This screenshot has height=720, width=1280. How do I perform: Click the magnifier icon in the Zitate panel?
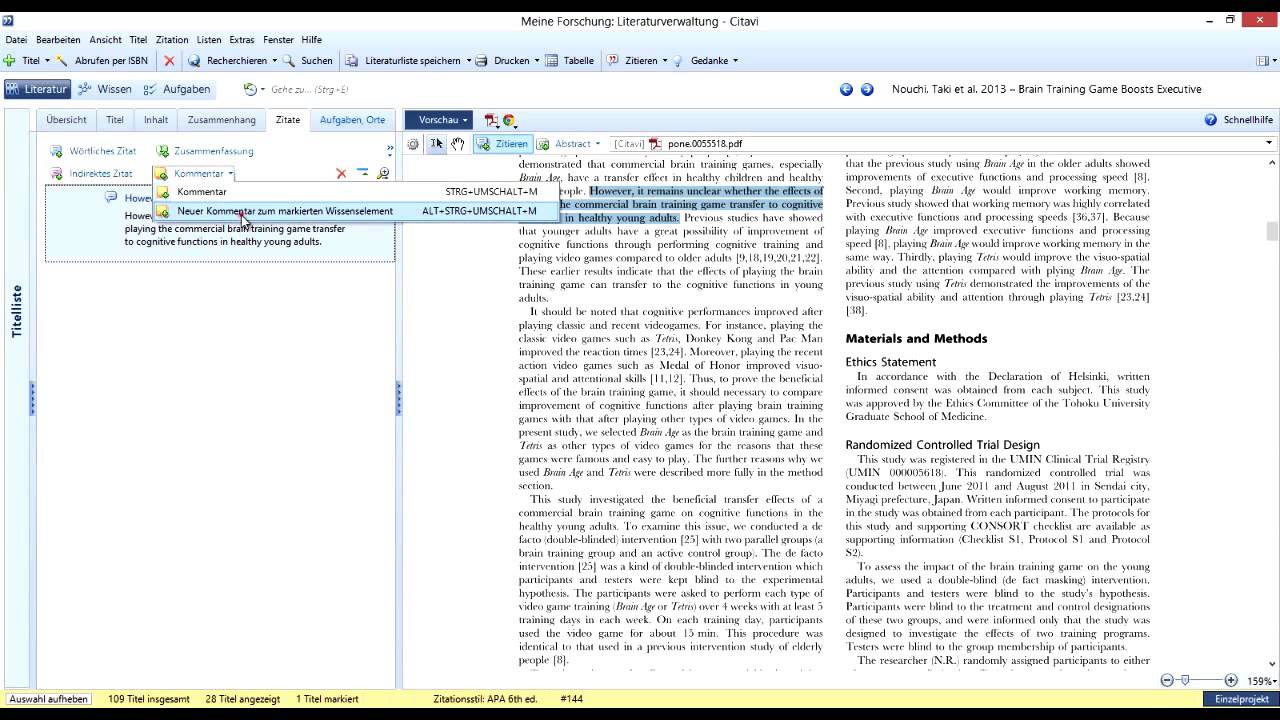coord(383,173)
